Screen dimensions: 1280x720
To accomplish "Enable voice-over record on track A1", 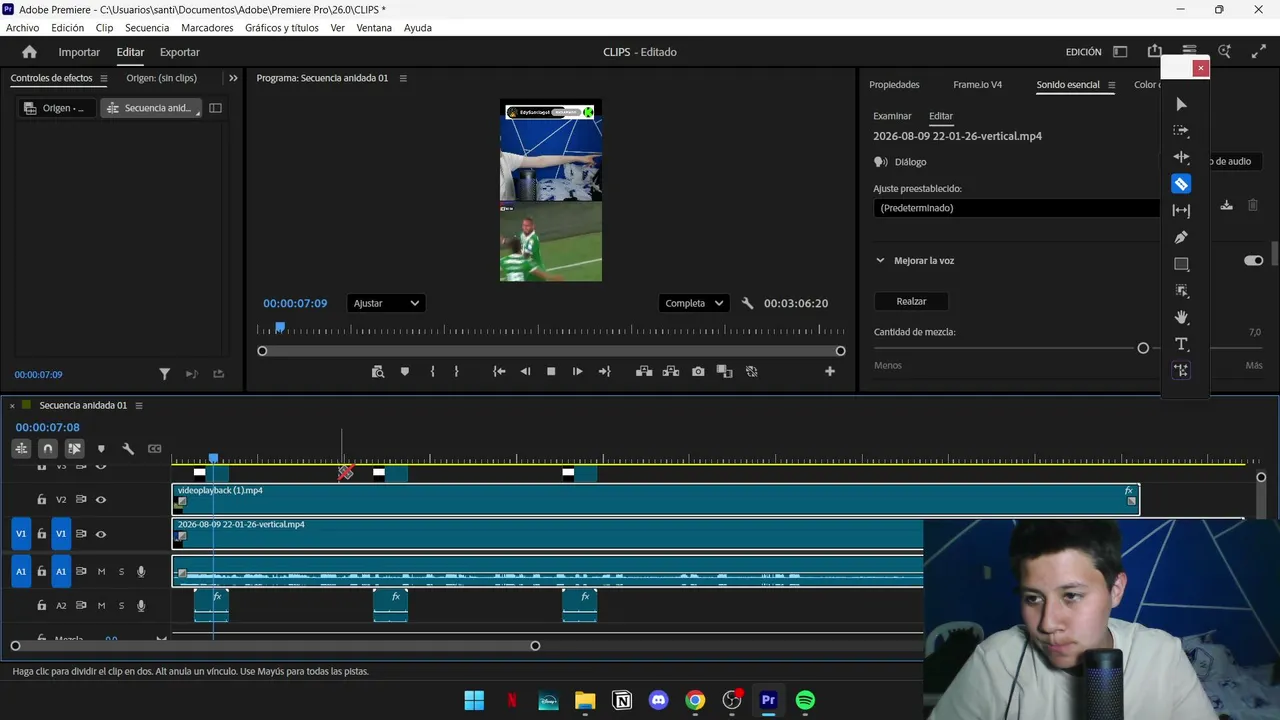I will coord(141,572).
